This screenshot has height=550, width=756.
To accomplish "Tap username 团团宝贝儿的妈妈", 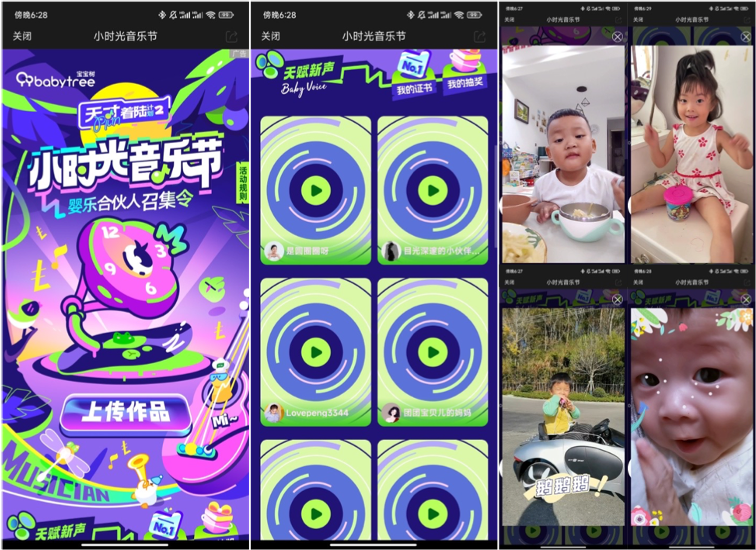I will pos(437,413).
